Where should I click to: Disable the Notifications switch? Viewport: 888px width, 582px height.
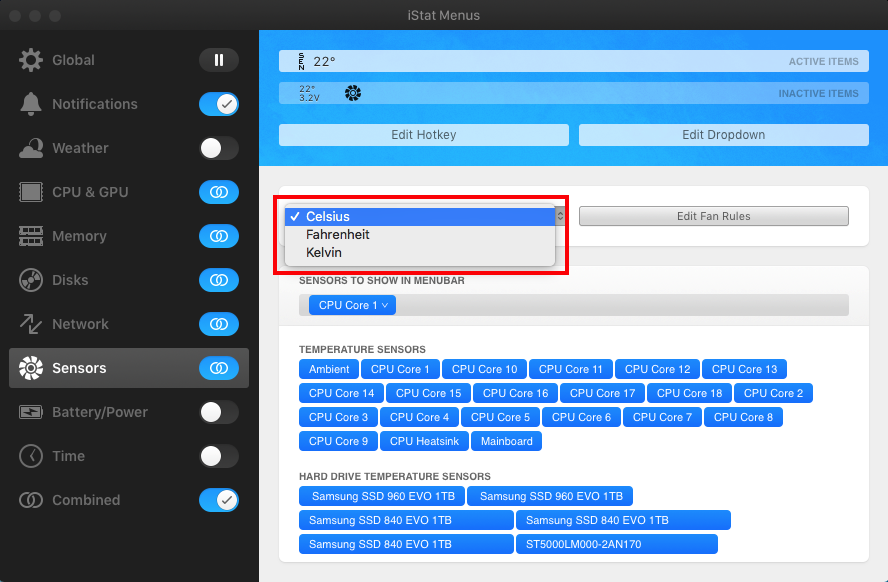click(x=219, y=104)
